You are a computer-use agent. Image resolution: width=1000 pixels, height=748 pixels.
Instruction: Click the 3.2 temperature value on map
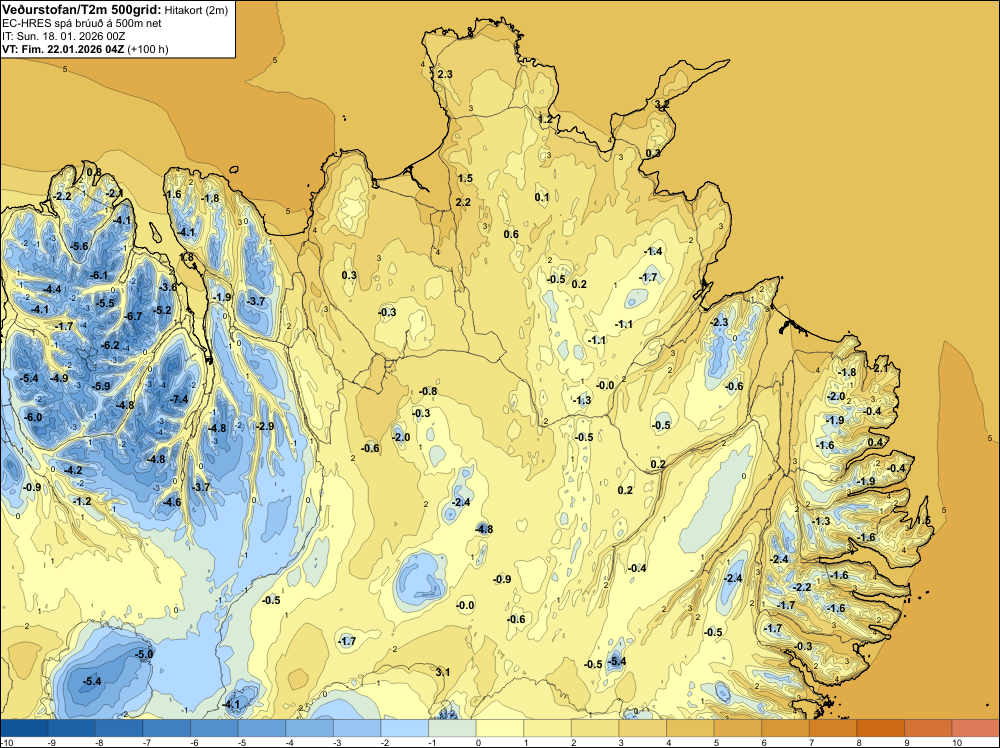point(662,104)
